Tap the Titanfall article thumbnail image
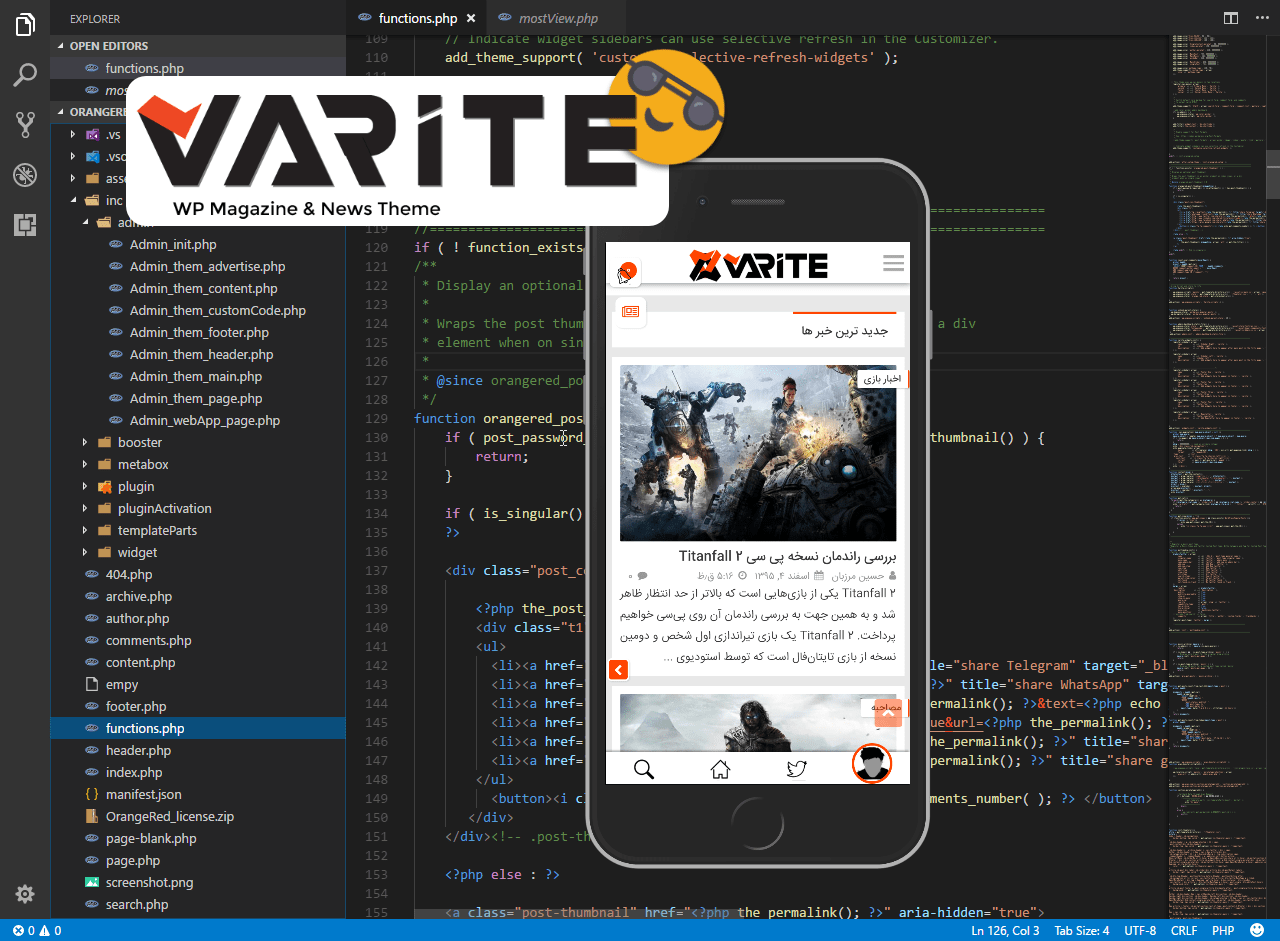The width and height of the screenshot is (1280, 941). coord(758,453)
